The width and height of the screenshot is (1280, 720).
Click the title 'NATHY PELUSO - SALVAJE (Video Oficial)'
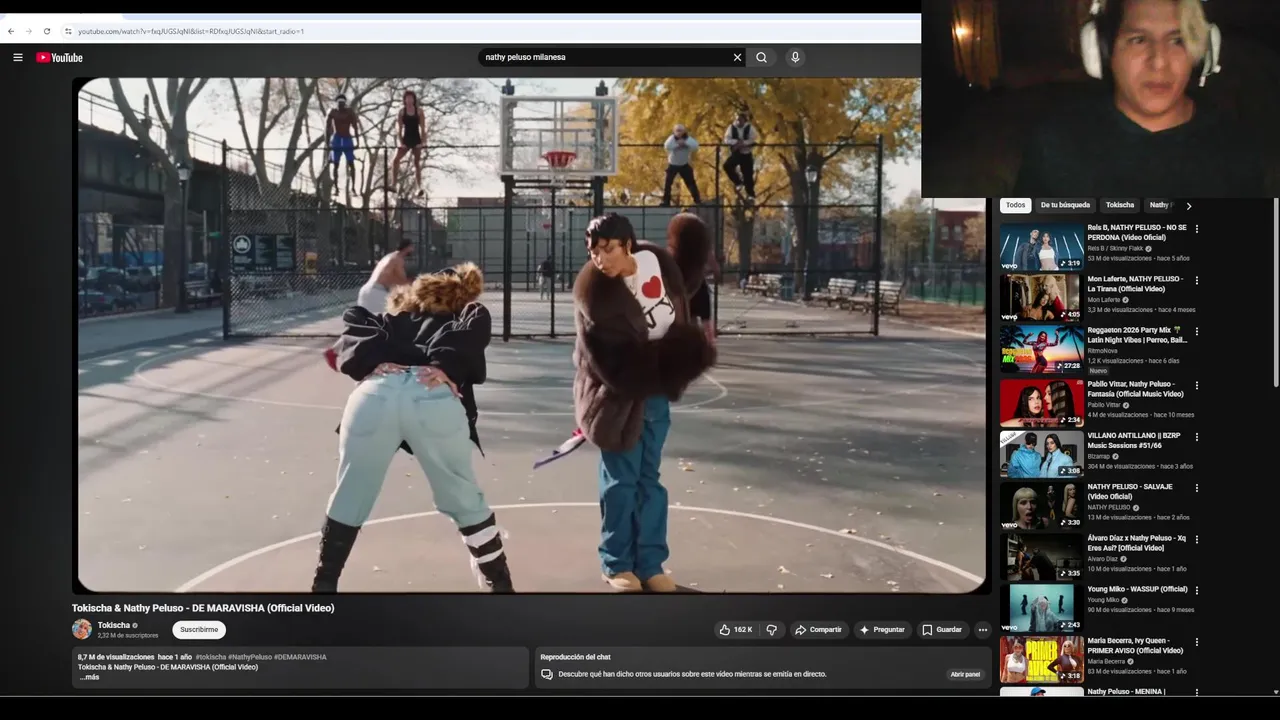click(1130, 491)
